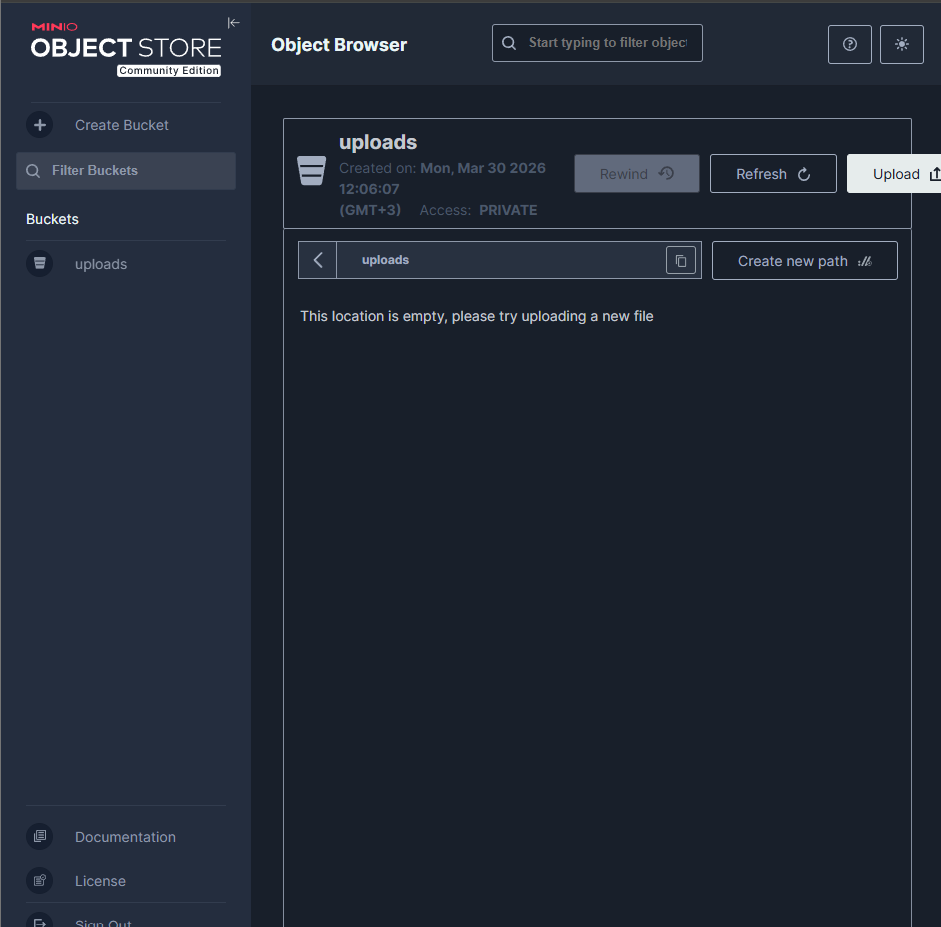The image size is (941, 927).
Task: Collapse the sidebar menu
Action: [233, 23]
